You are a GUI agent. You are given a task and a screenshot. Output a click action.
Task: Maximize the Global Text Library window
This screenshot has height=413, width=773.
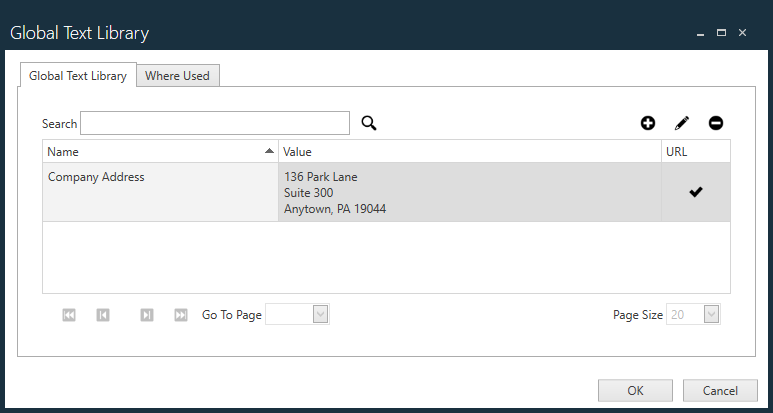(x=721, y=33)
